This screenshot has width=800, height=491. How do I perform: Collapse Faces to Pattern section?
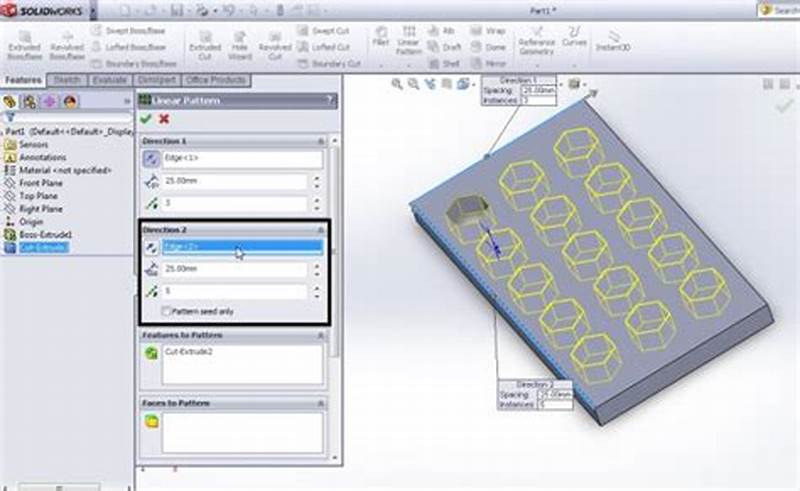[321, 403]
